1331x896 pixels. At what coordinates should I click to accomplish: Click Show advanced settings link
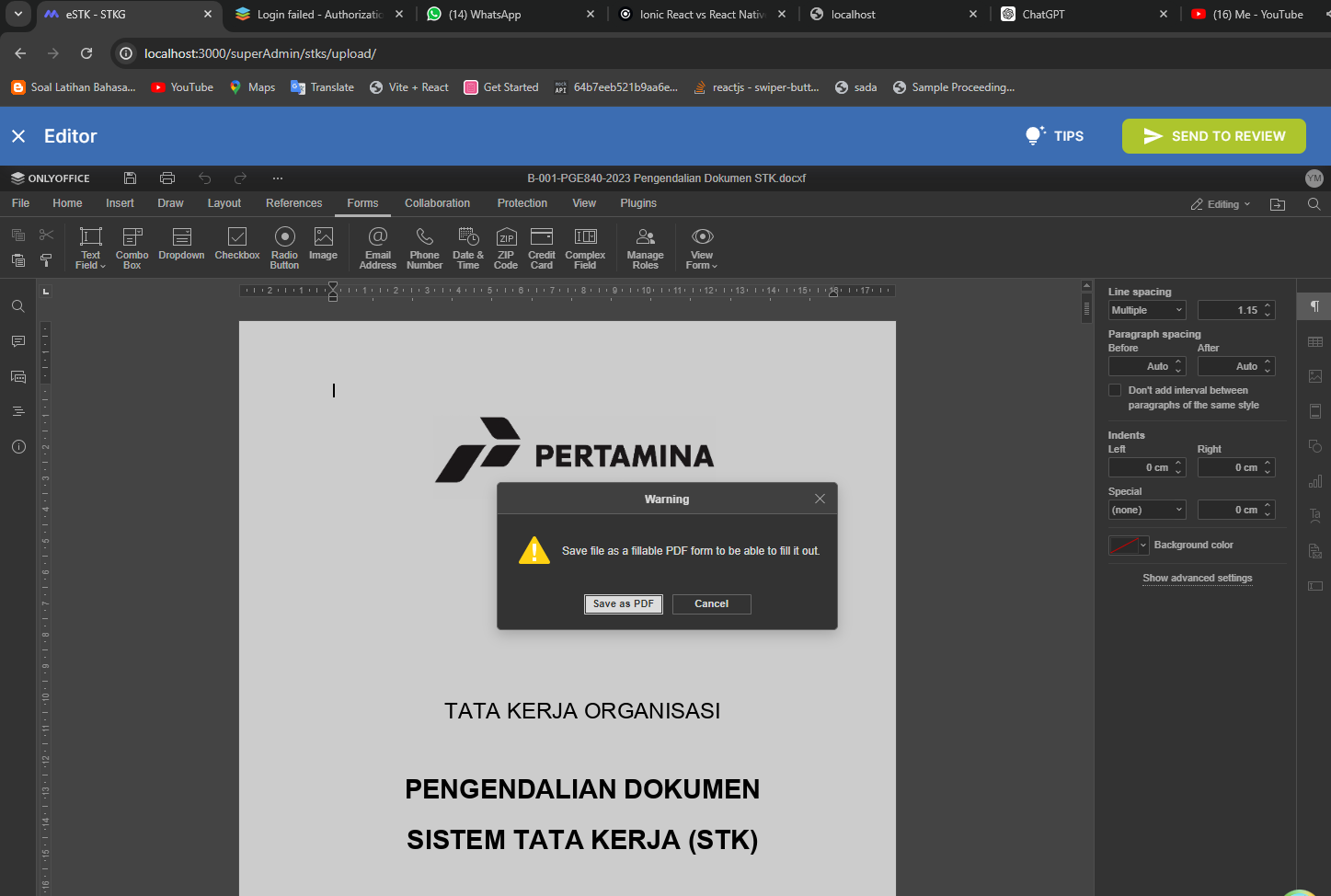1198,578
